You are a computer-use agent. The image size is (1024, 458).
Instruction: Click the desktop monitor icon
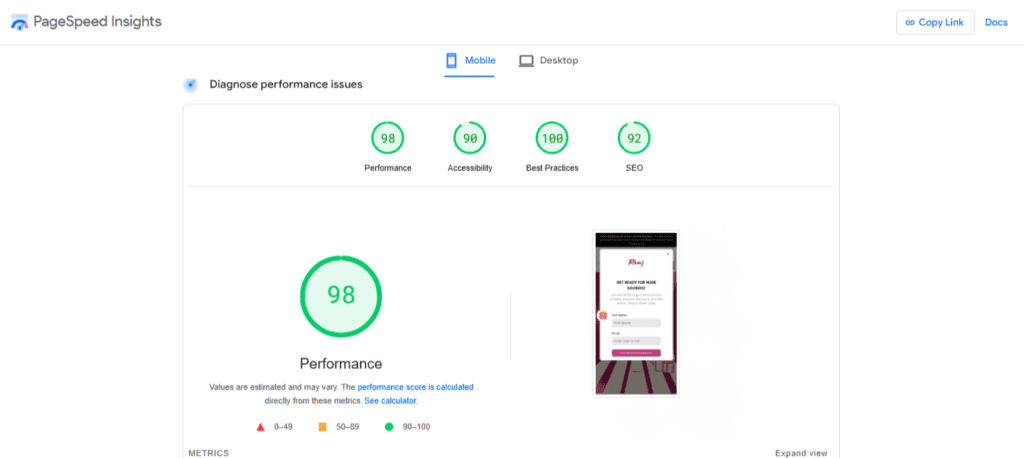[x=526, y=61]
